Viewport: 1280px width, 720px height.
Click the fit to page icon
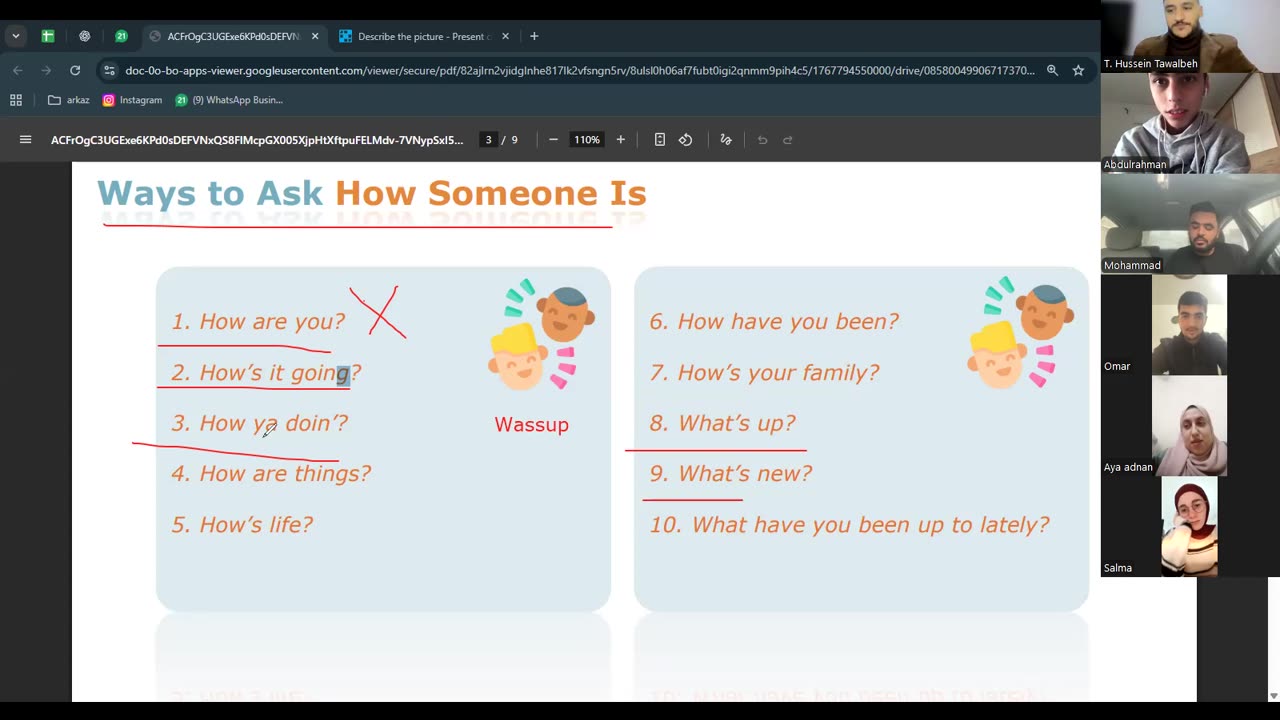pos(660,140)
